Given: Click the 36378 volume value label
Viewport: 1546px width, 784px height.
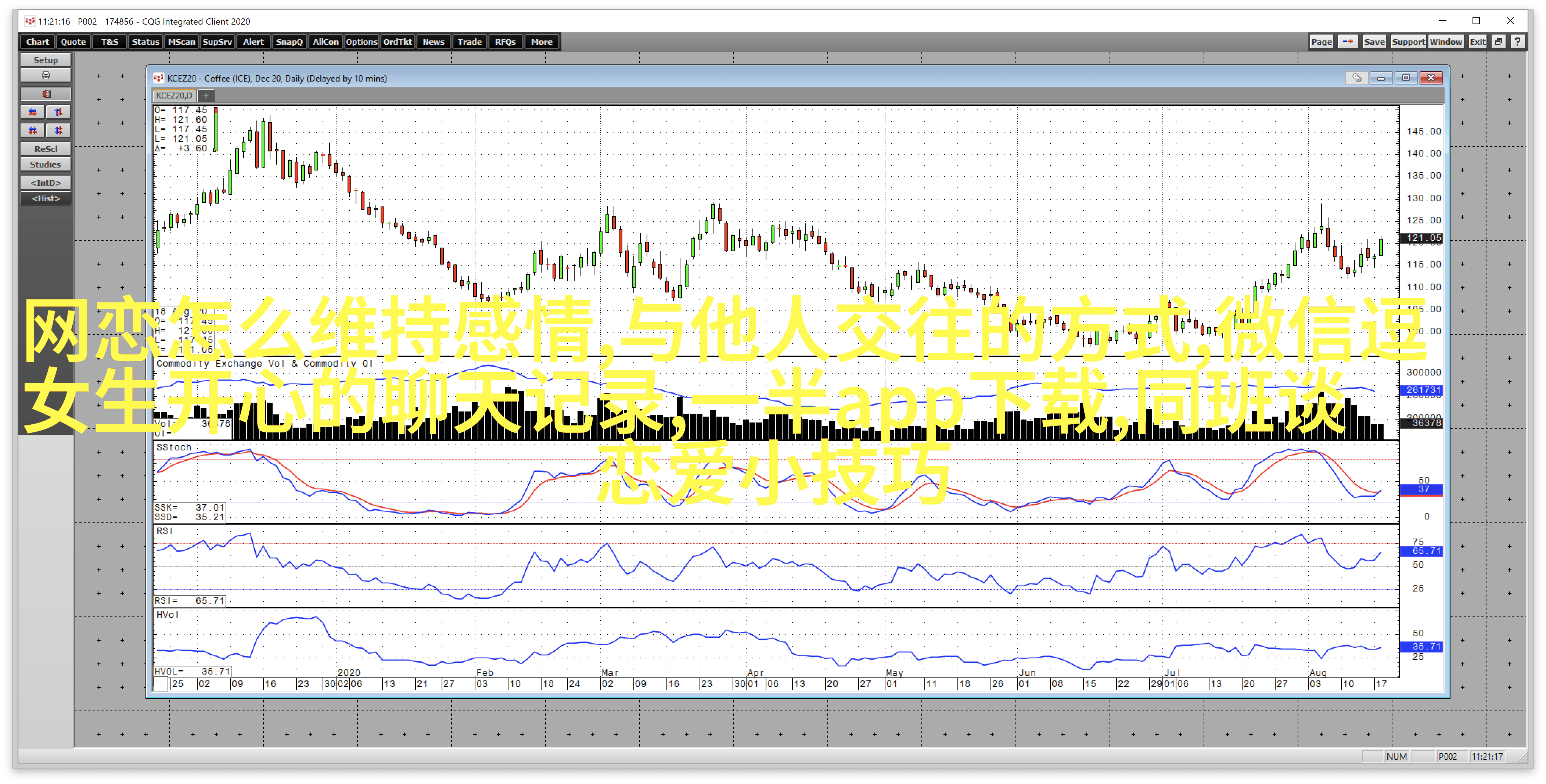Looking at the screenshot, I should coord(1421,423).
